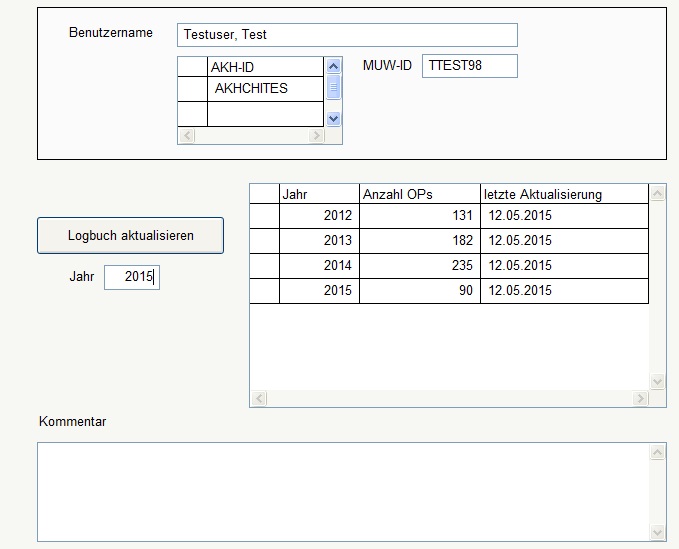
Task: Click the logbook table scroll left arrow
Action: [258, 399]
